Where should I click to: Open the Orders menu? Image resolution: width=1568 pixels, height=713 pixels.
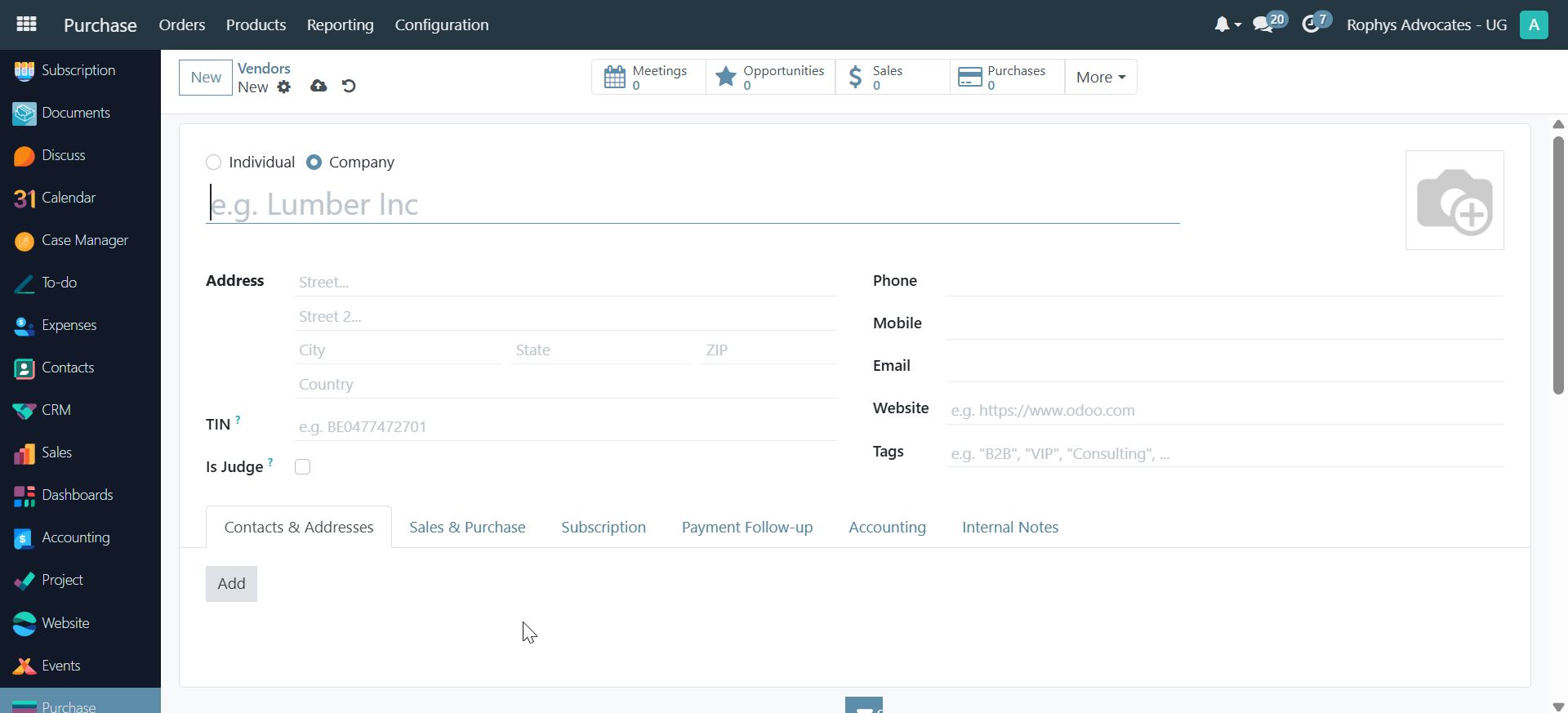[x=182, y=25]
